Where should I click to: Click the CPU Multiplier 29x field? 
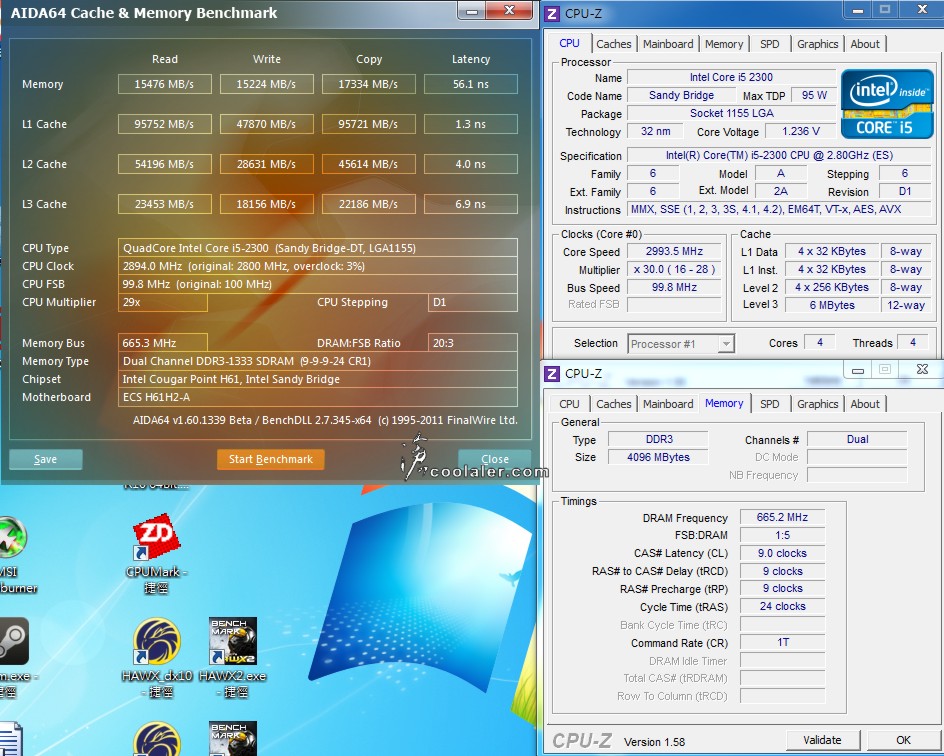coord(163,302)
